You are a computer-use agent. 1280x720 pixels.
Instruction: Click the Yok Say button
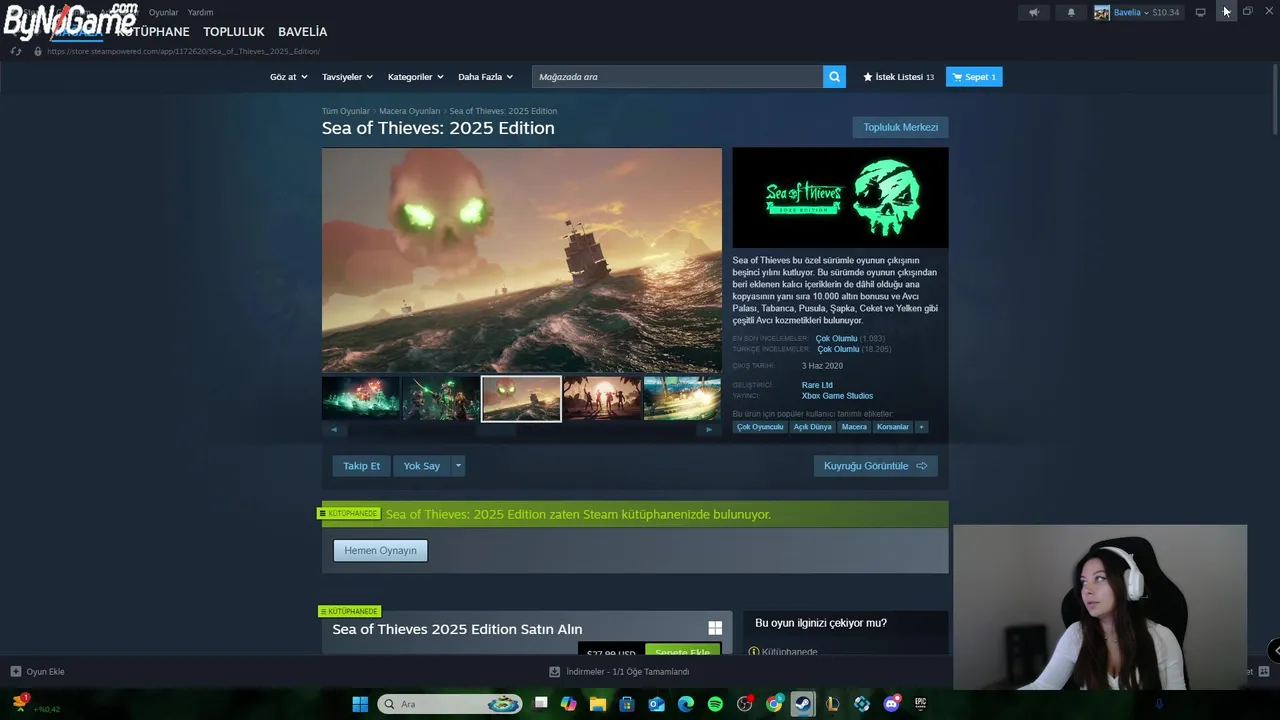[x=421, y=466]
